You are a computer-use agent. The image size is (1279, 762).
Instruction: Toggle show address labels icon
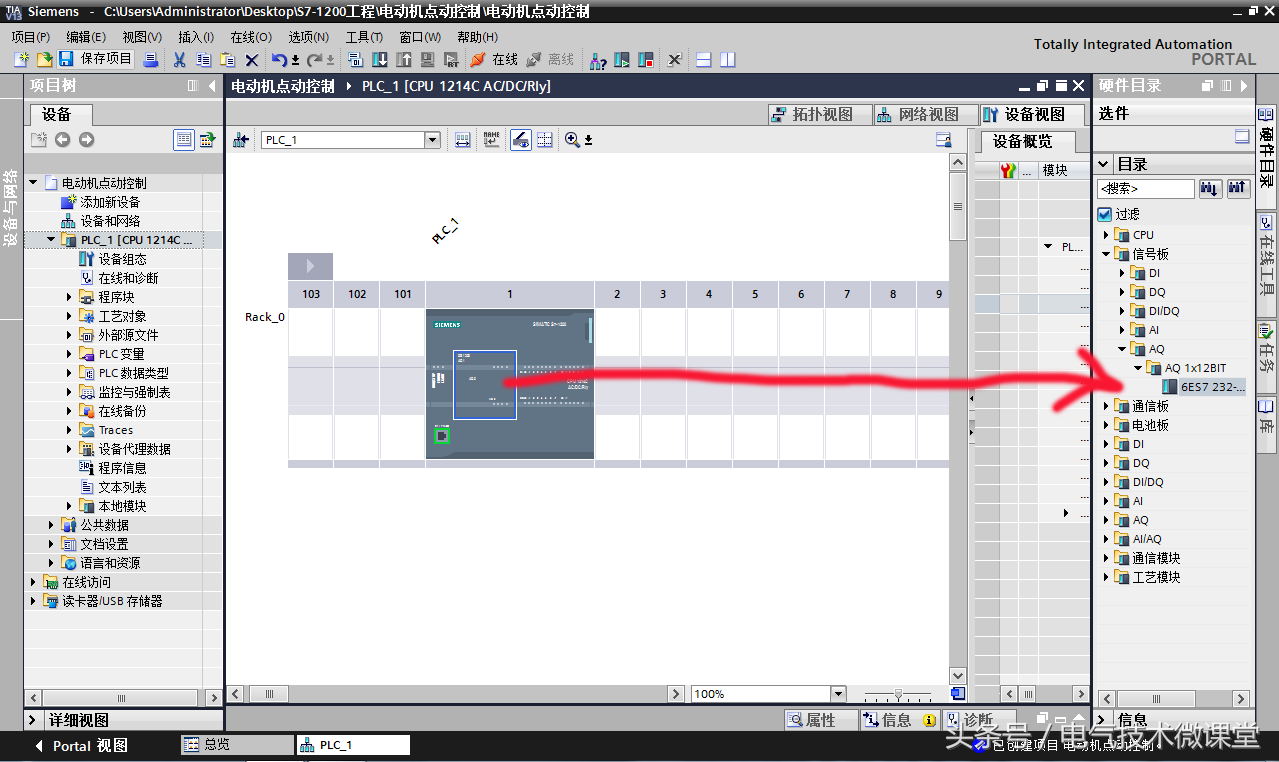[x=520, y=140]
